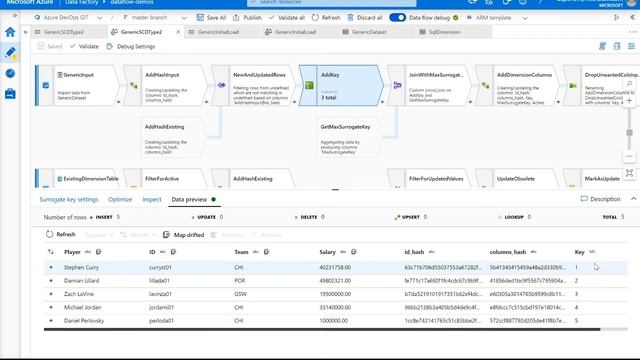Click Description button
The image size is (640, 360).
coord(600,199)
